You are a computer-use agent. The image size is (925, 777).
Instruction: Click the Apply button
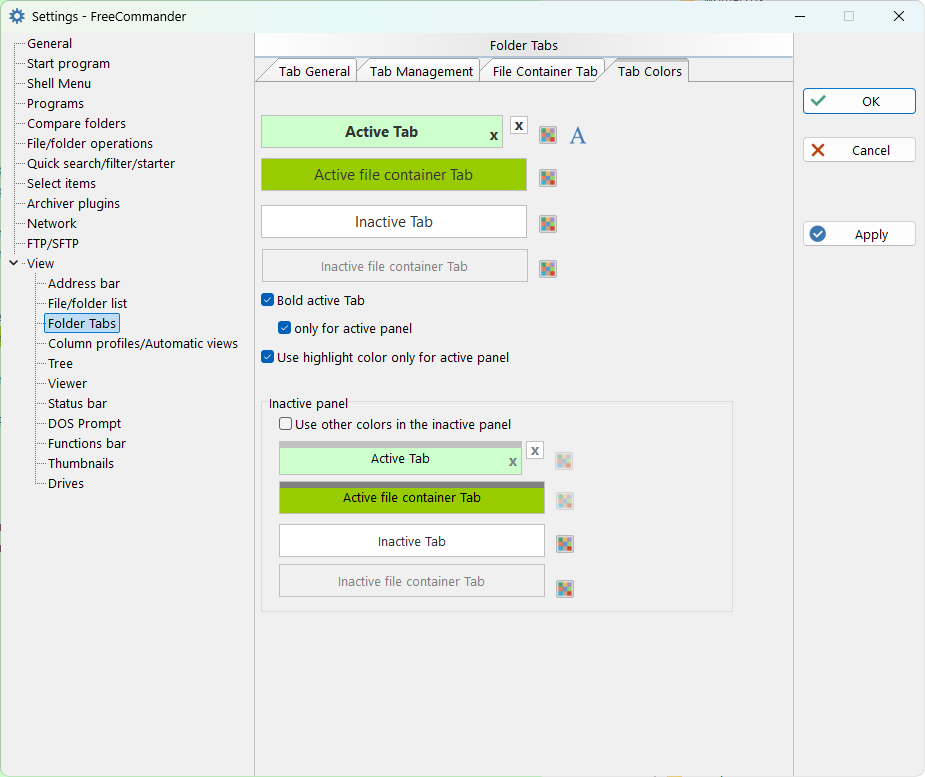859,234
